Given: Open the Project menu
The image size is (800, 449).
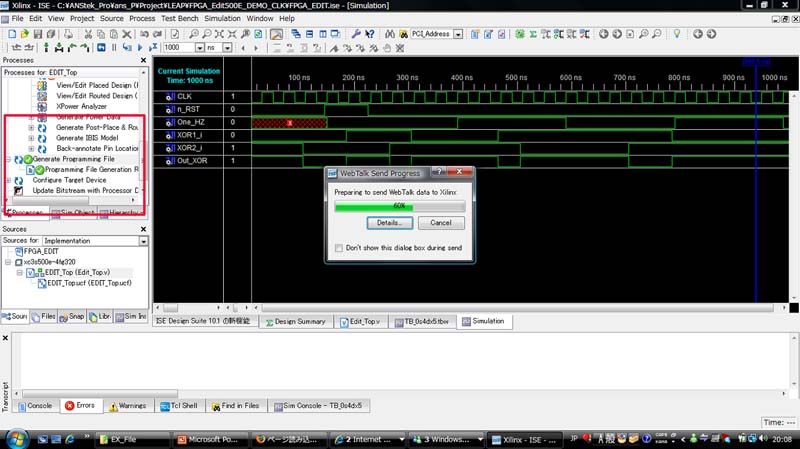Looking at the screenshot, I should tap(82, 18).
